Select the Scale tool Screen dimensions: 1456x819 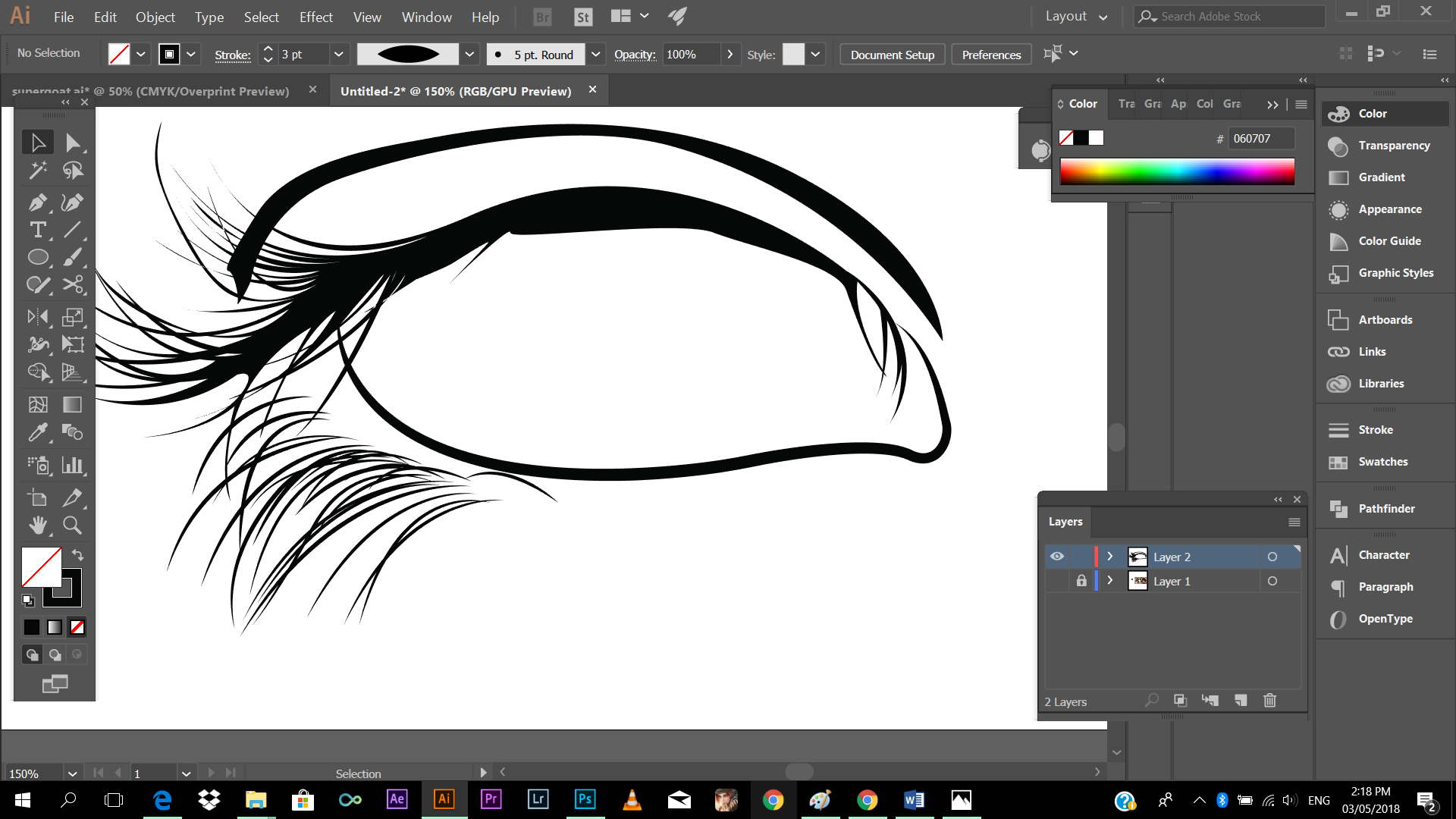(73, 317)
